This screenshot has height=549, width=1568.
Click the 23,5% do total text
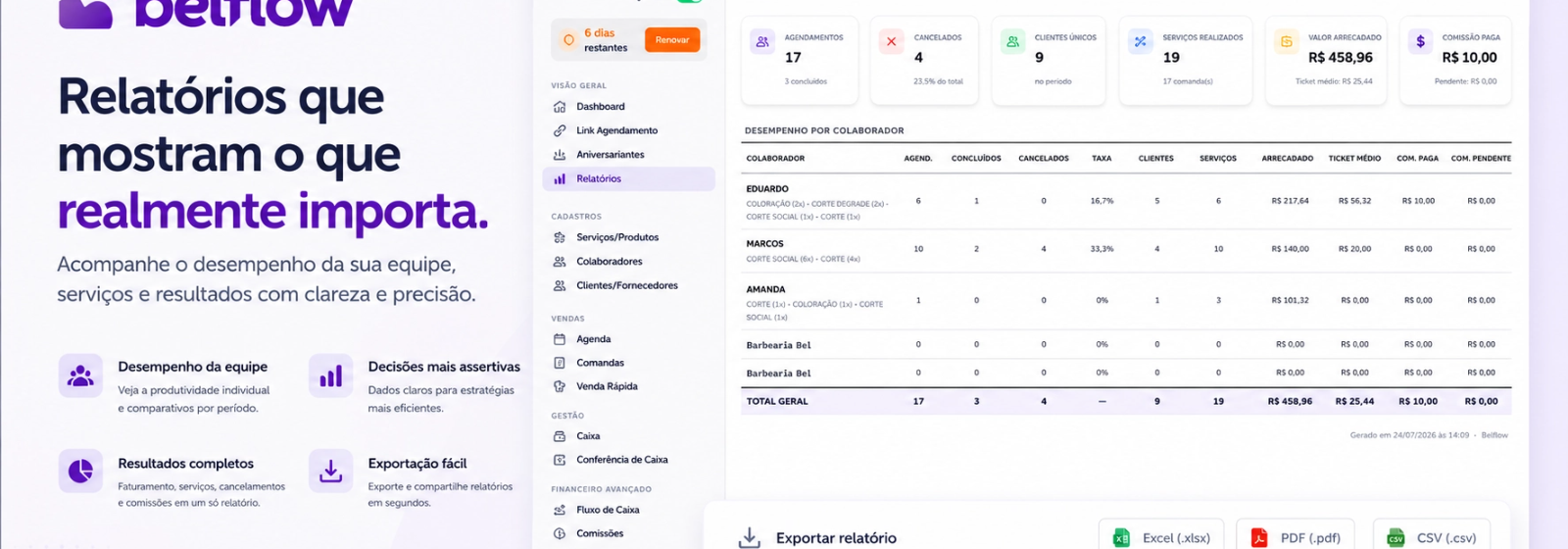(x=938, y=81)
